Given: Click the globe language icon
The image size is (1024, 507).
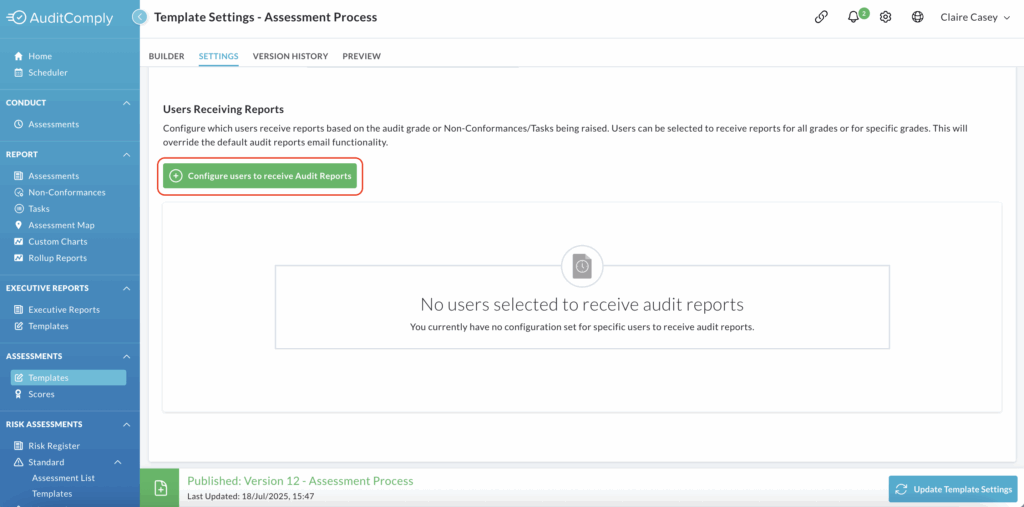Looking at the screenshot, I should (x=918, y=18).
